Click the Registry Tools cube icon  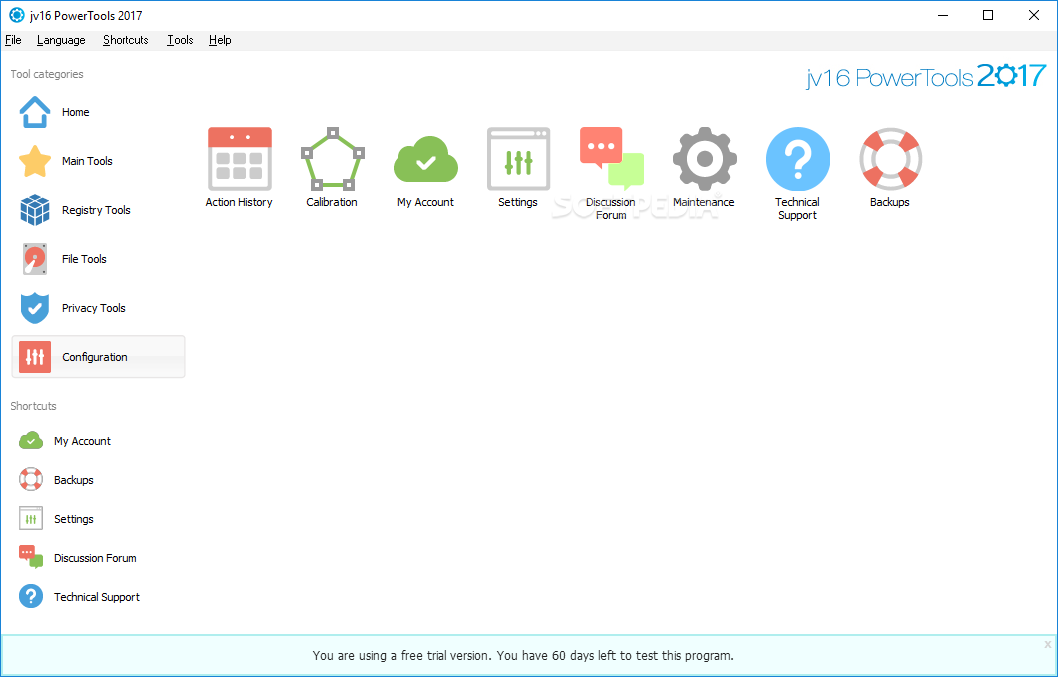coord(35,210)
